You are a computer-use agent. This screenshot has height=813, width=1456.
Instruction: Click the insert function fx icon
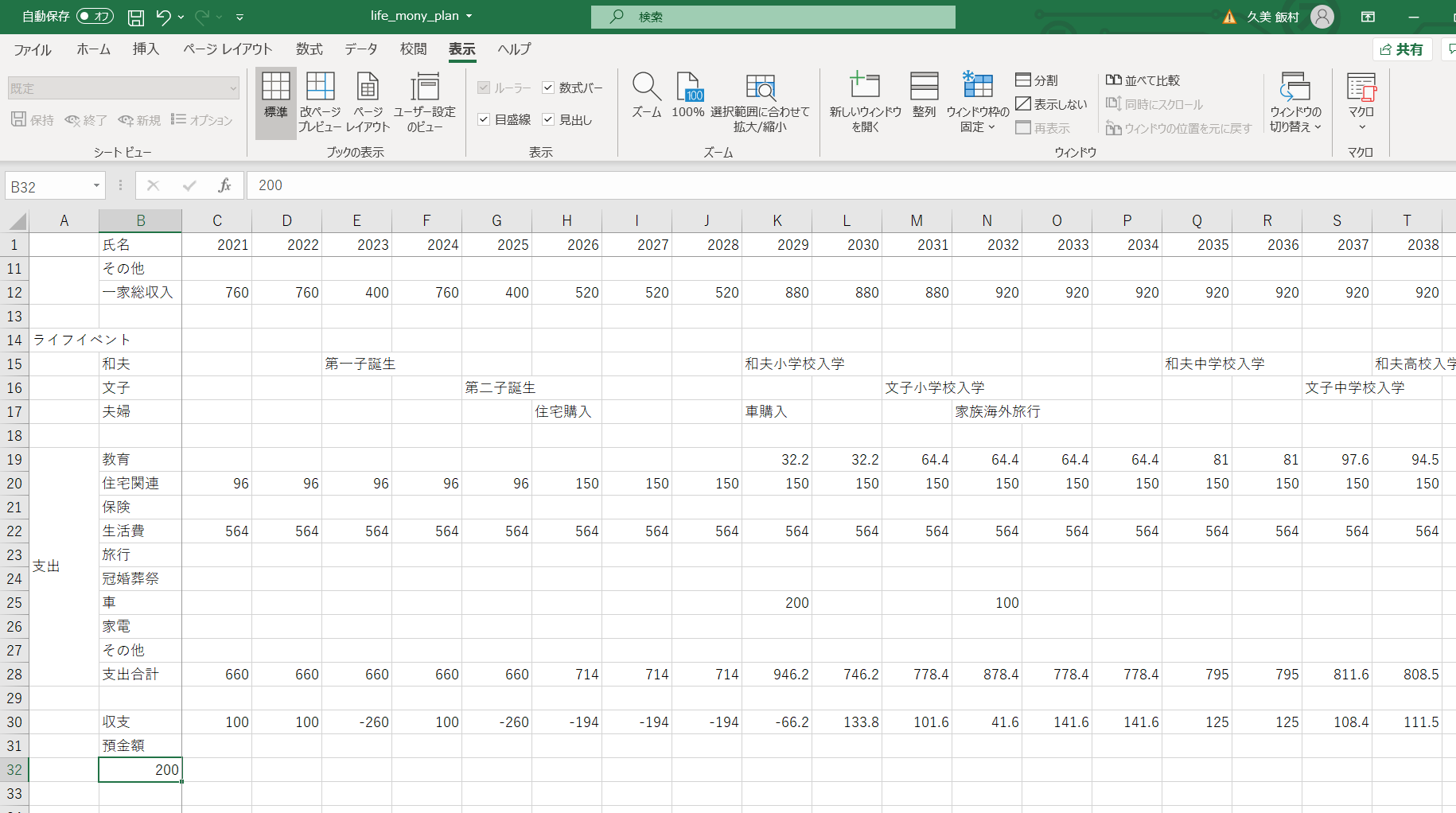(x=224, y=185)
